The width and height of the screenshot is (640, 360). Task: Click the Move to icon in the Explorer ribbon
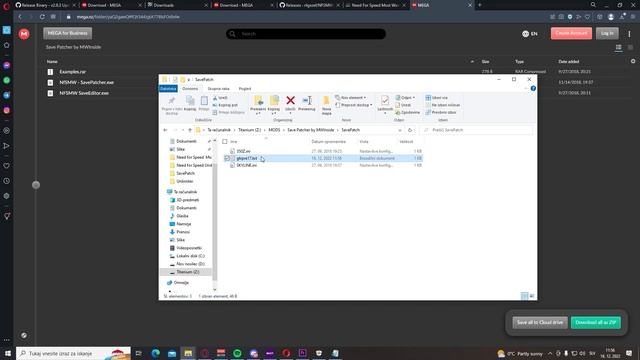(258, 100)
